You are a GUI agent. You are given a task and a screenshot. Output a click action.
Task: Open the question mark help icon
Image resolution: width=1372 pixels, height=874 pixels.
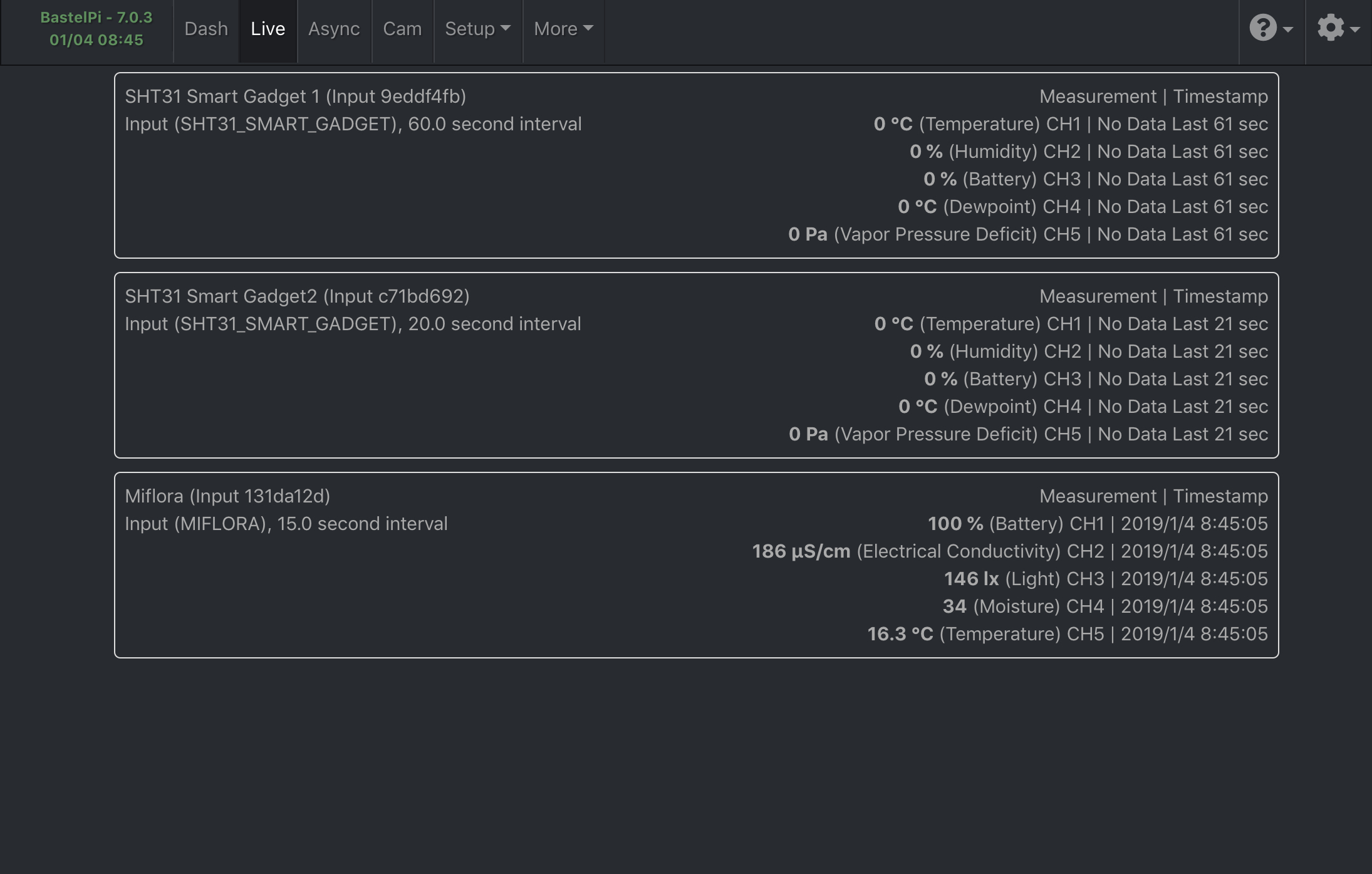(x=1264, y=28)
